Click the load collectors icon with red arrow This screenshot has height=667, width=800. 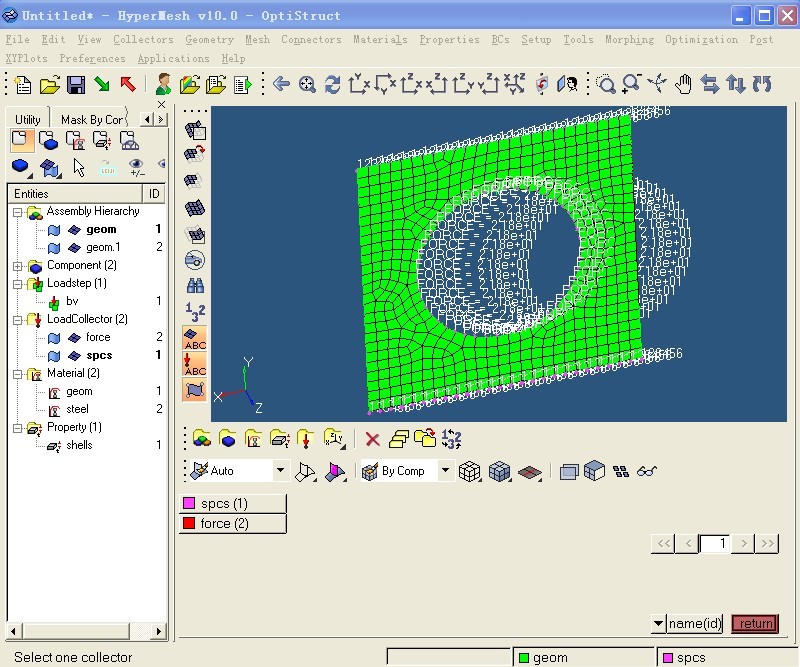[305, 439]
